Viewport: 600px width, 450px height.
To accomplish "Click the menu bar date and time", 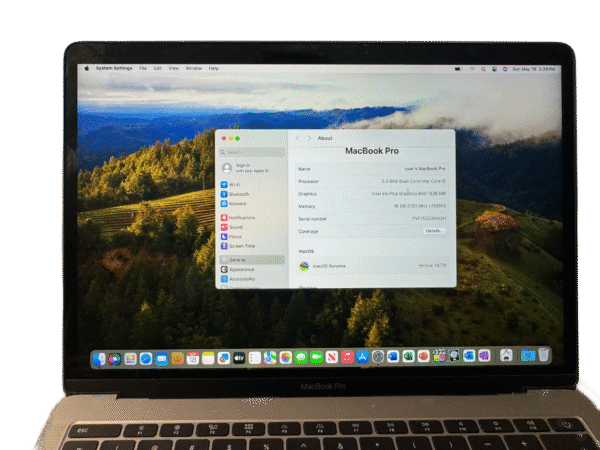I will click(533, 69).
